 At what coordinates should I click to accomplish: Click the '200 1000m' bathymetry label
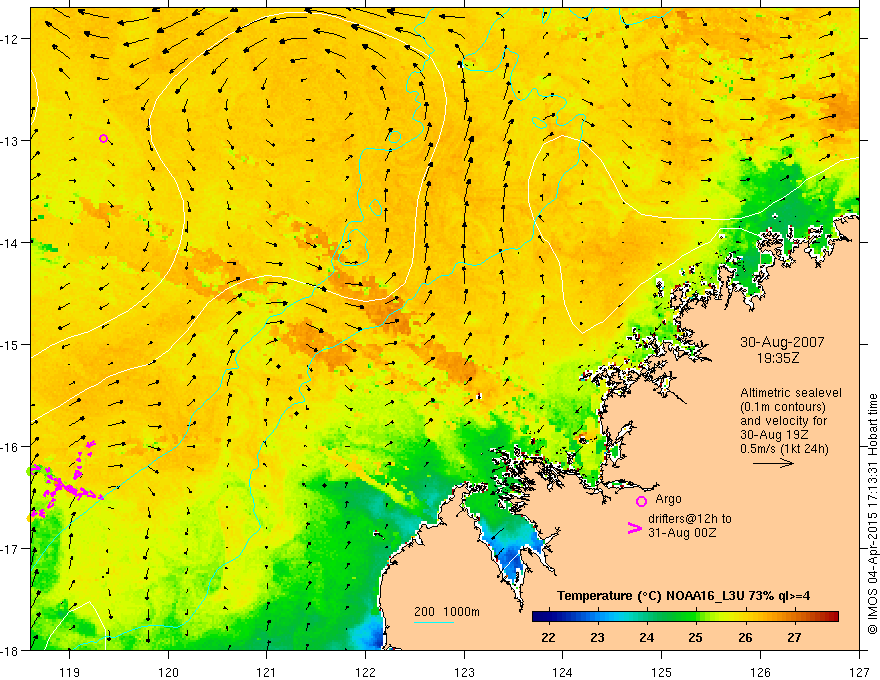click(x=447, y=612)
